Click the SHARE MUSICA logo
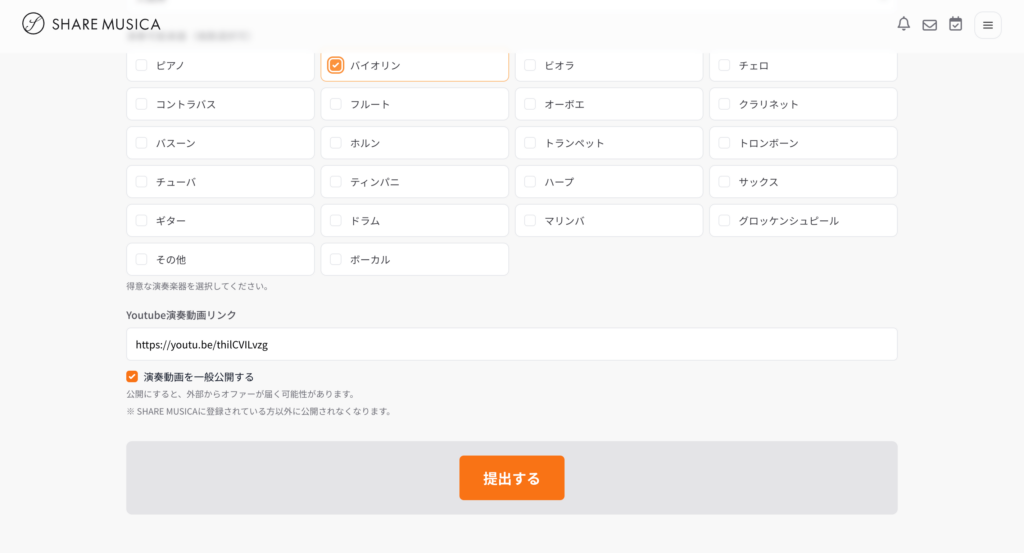The height and width of the screenshot is (553, 1024). pos(91,24)
